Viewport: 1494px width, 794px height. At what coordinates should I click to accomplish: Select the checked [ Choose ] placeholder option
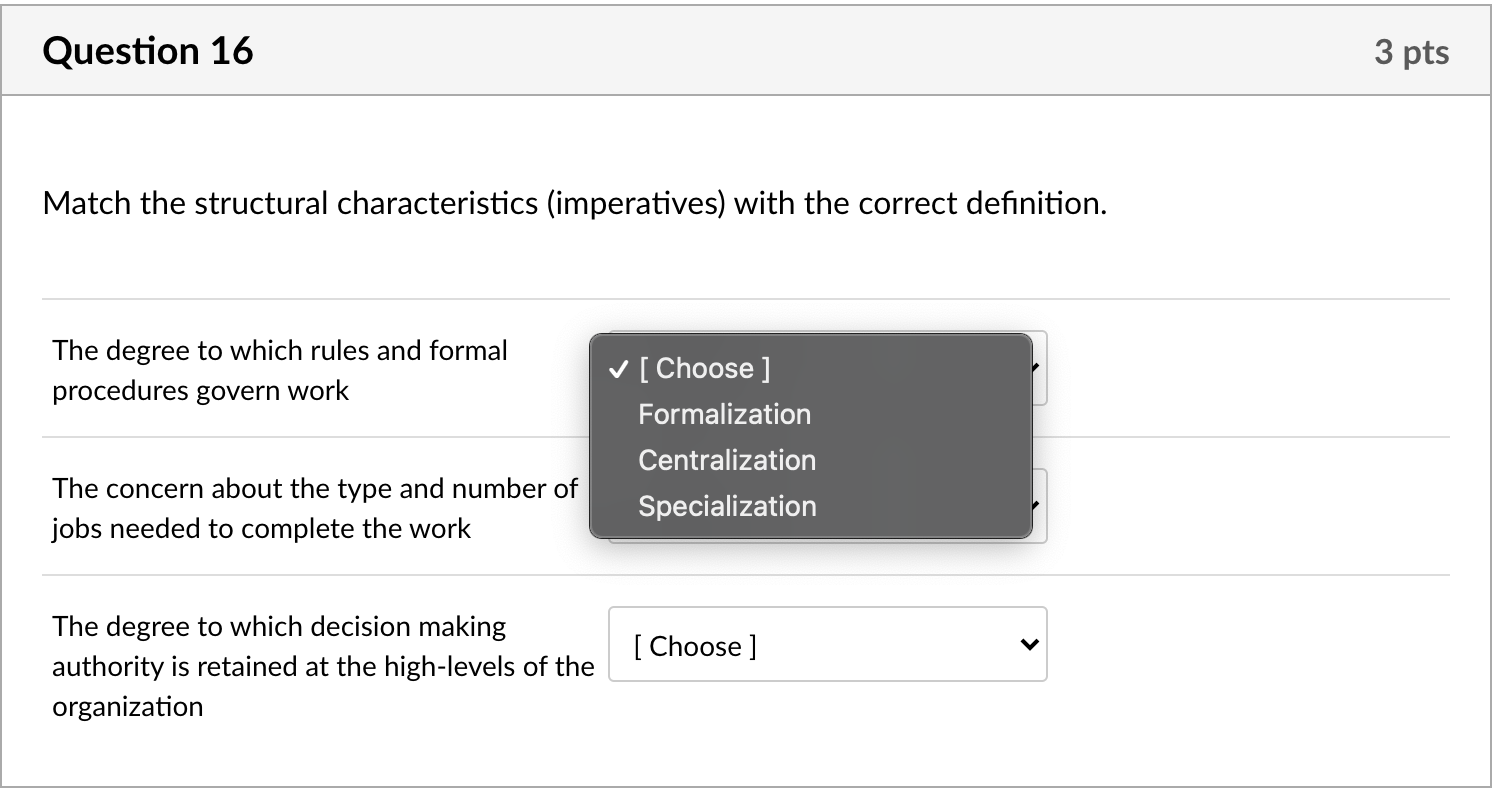(x=704, y=368)
